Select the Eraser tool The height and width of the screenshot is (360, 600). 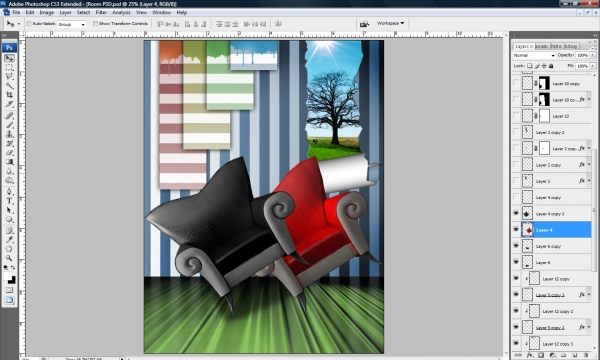9,153
